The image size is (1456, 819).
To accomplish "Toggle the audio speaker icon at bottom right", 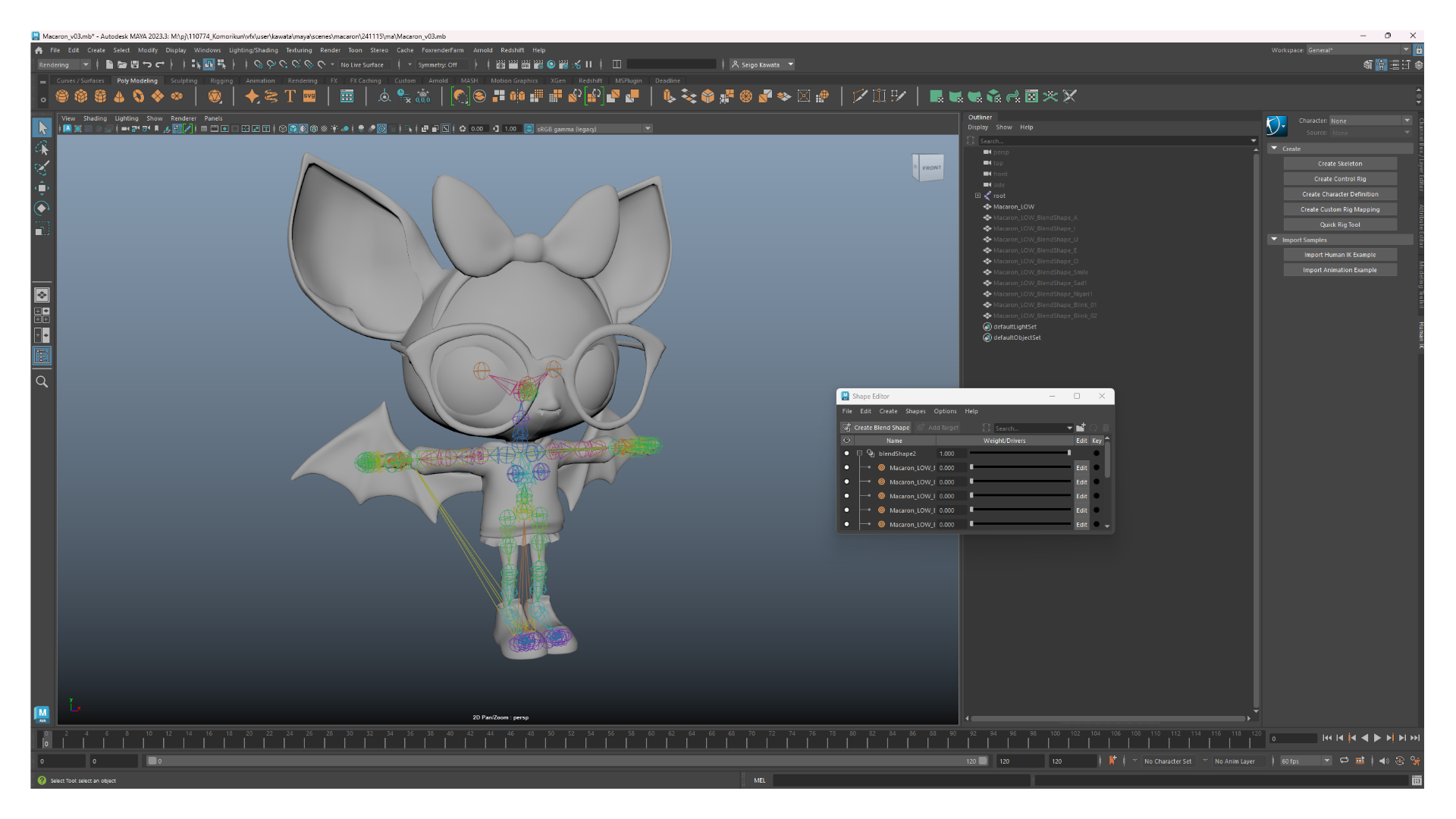I will [1383, 761].
